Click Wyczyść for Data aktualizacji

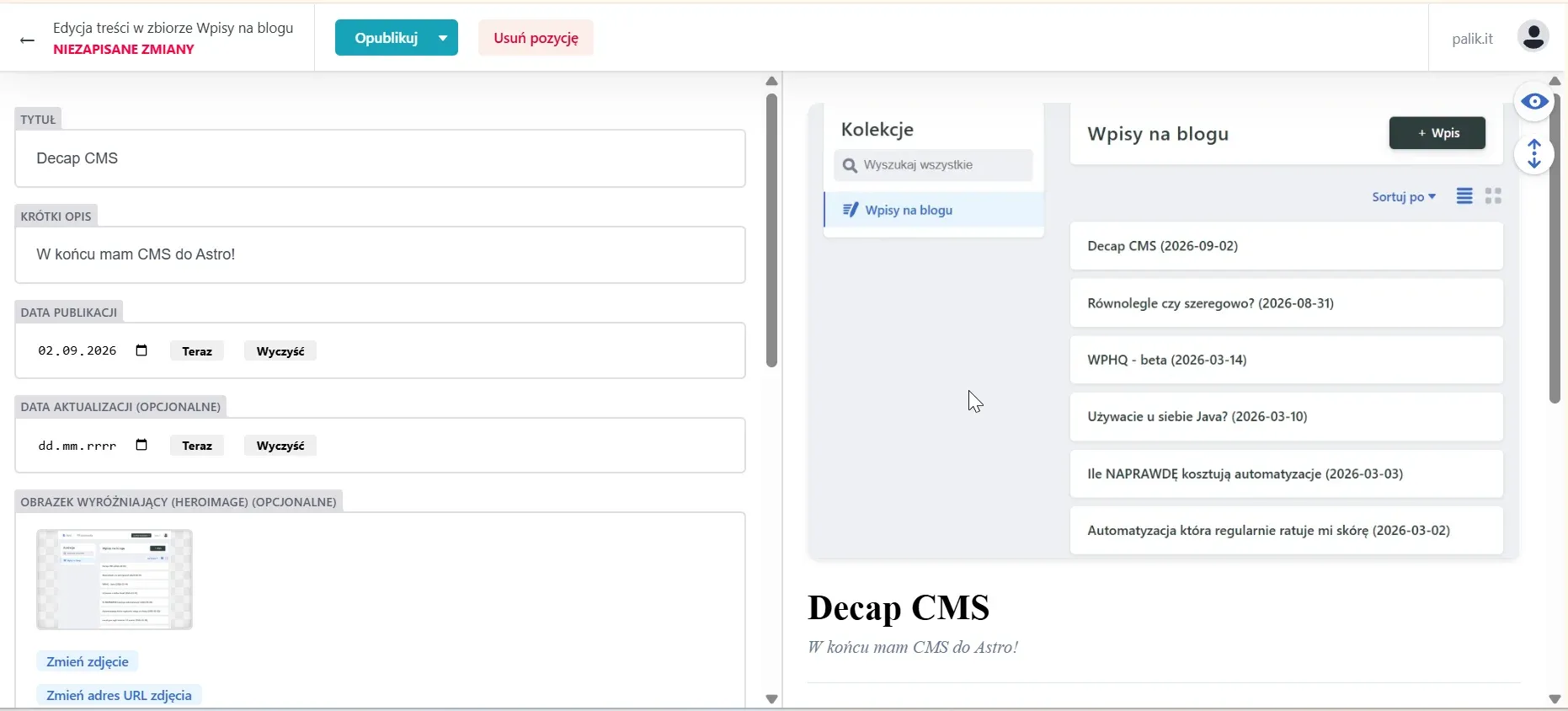point(280,446)
